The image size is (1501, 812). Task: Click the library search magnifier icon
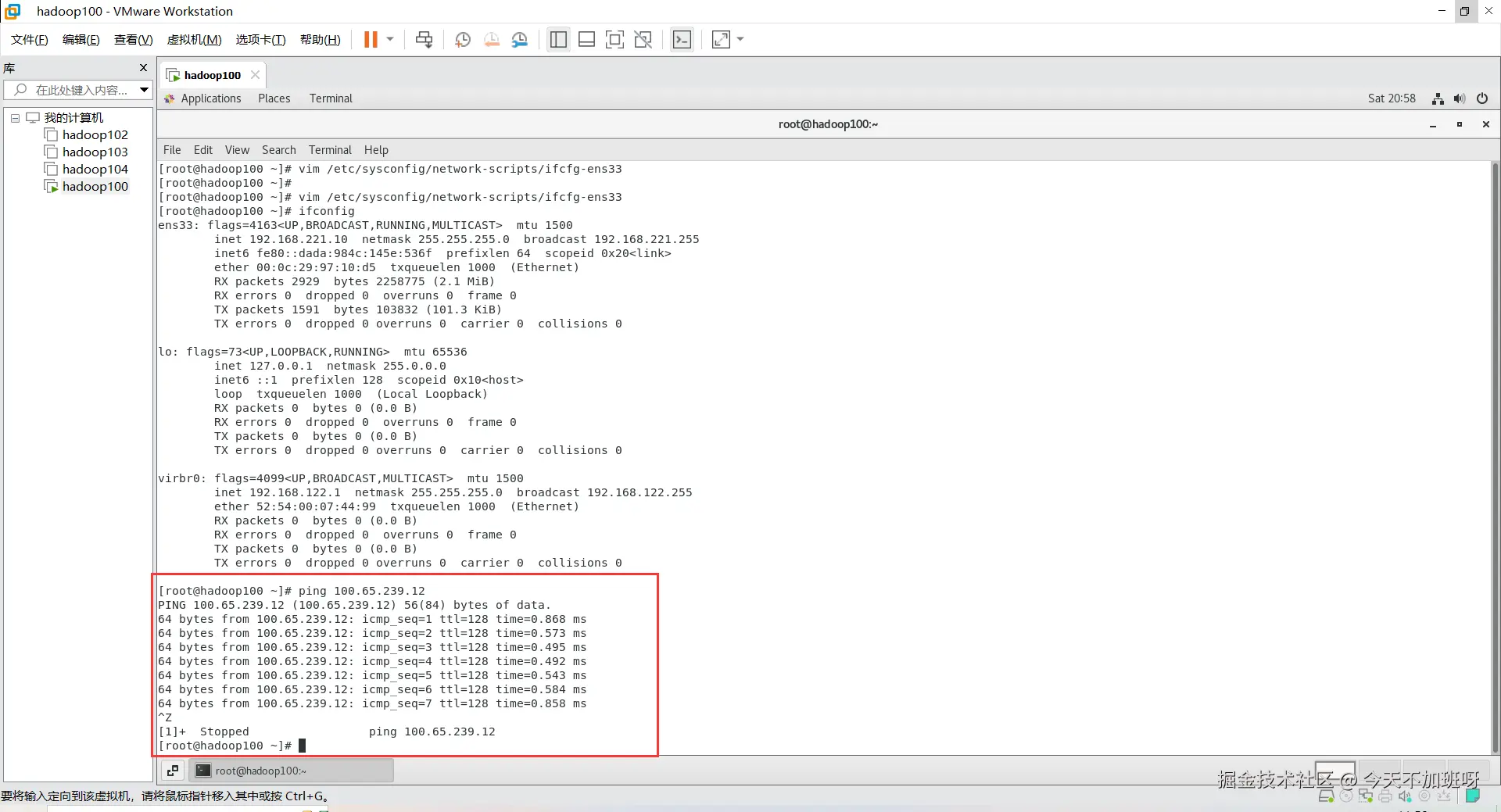pos(21,90)
